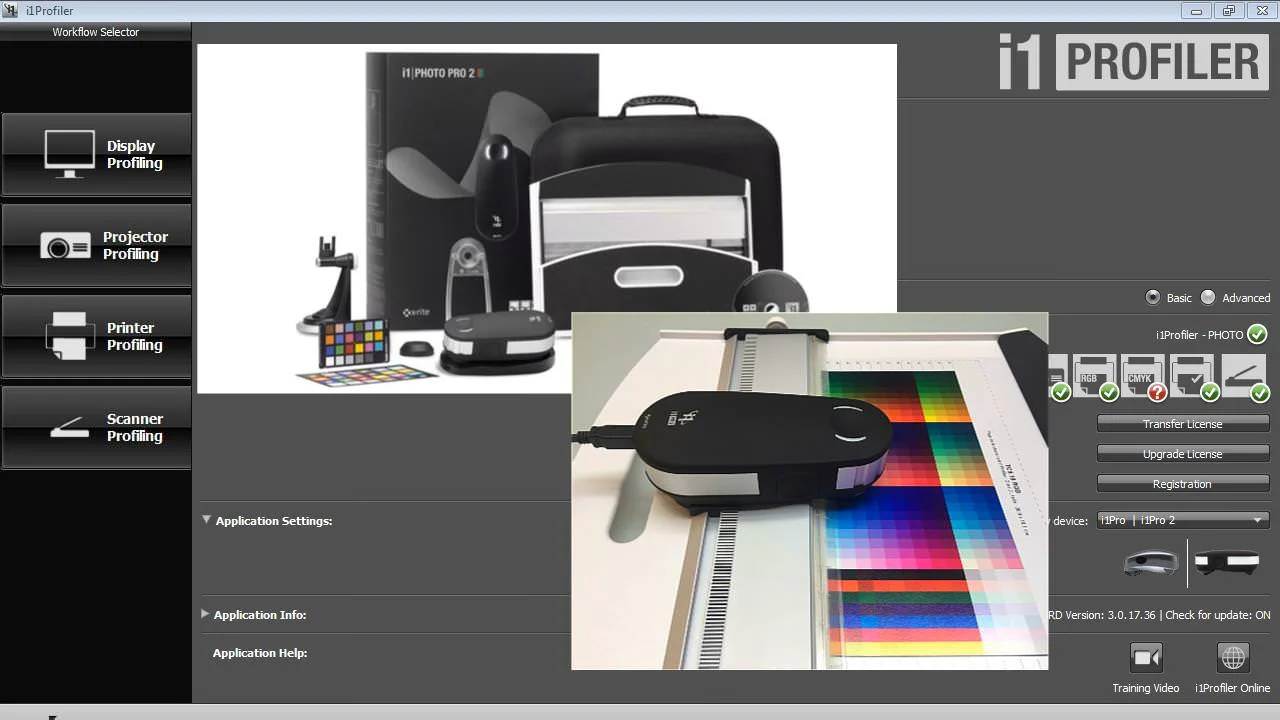1280x720 pixels.
Task: Click the scanner license icon
Action: [1244, 377]
